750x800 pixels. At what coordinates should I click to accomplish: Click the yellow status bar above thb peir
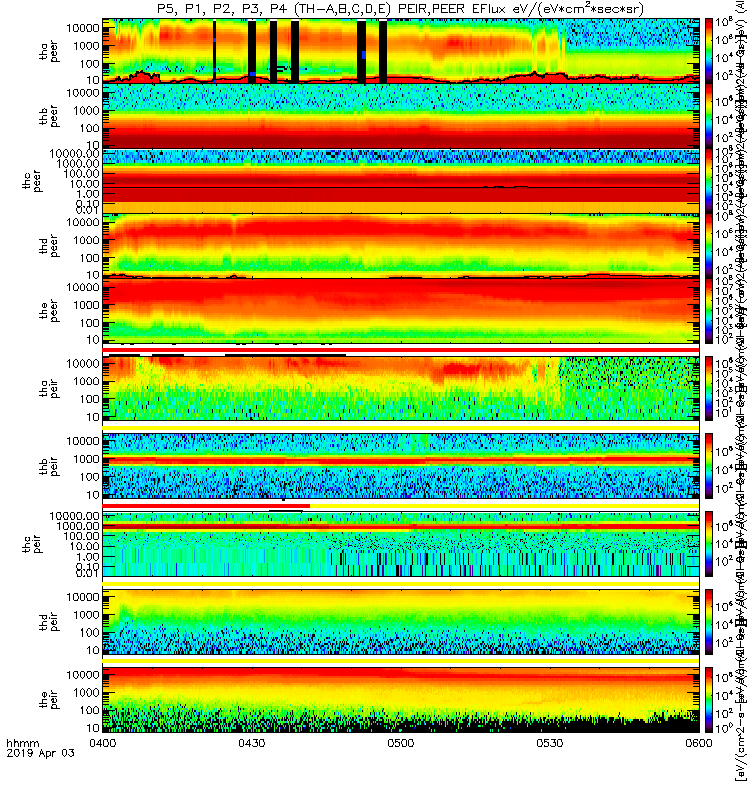point(401,428)
